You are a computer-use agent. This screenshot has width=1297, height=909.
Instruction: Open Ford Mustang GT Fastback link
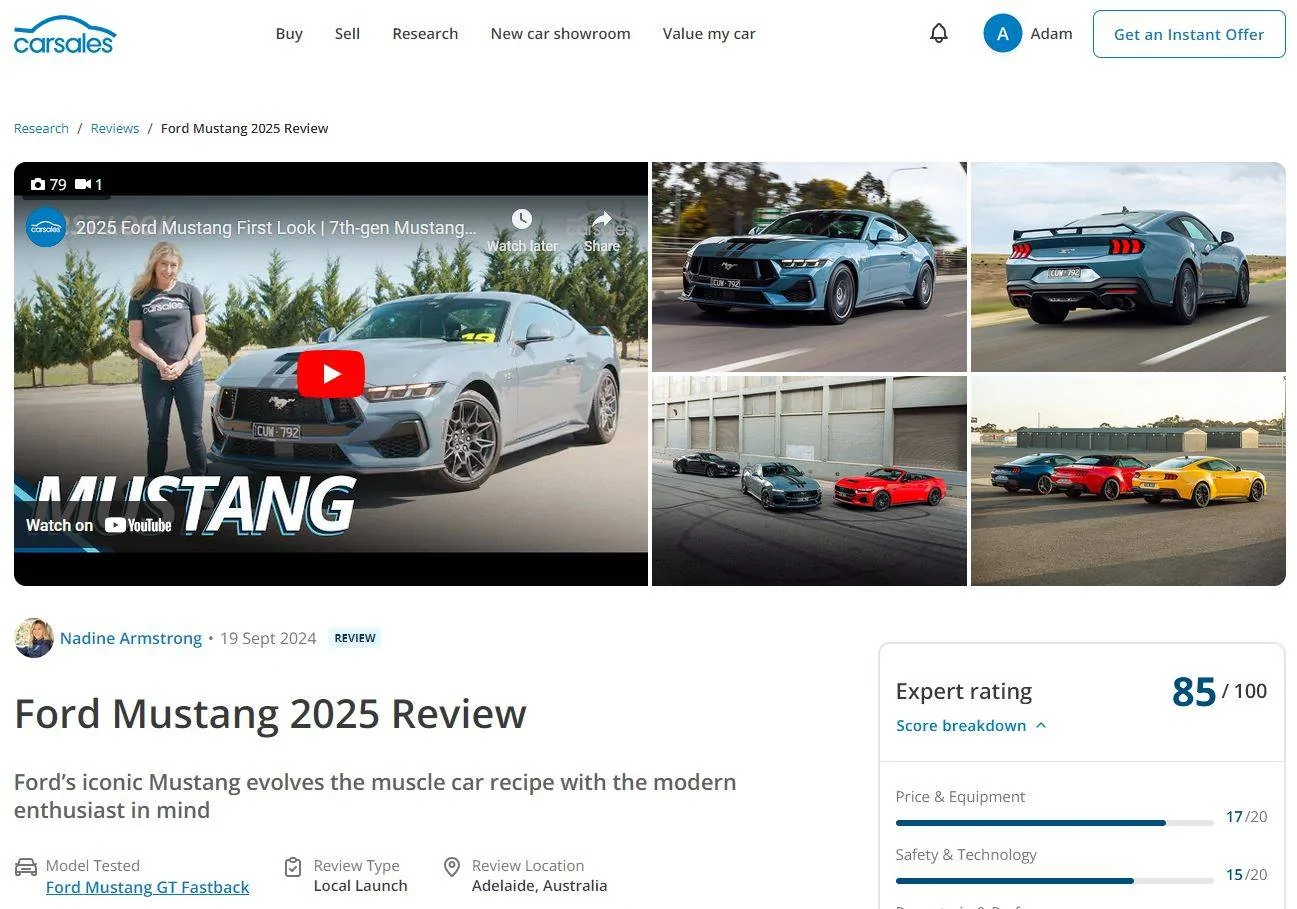148,887
